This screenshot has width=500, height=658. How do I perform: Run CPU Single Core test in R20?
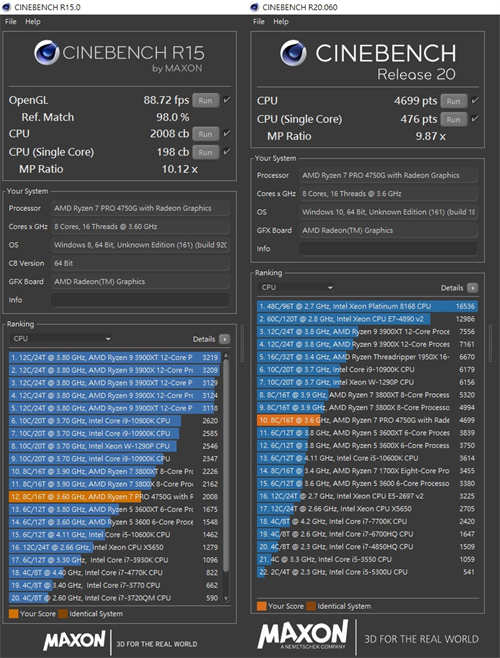pyautogui.click(x=453, y=120)
